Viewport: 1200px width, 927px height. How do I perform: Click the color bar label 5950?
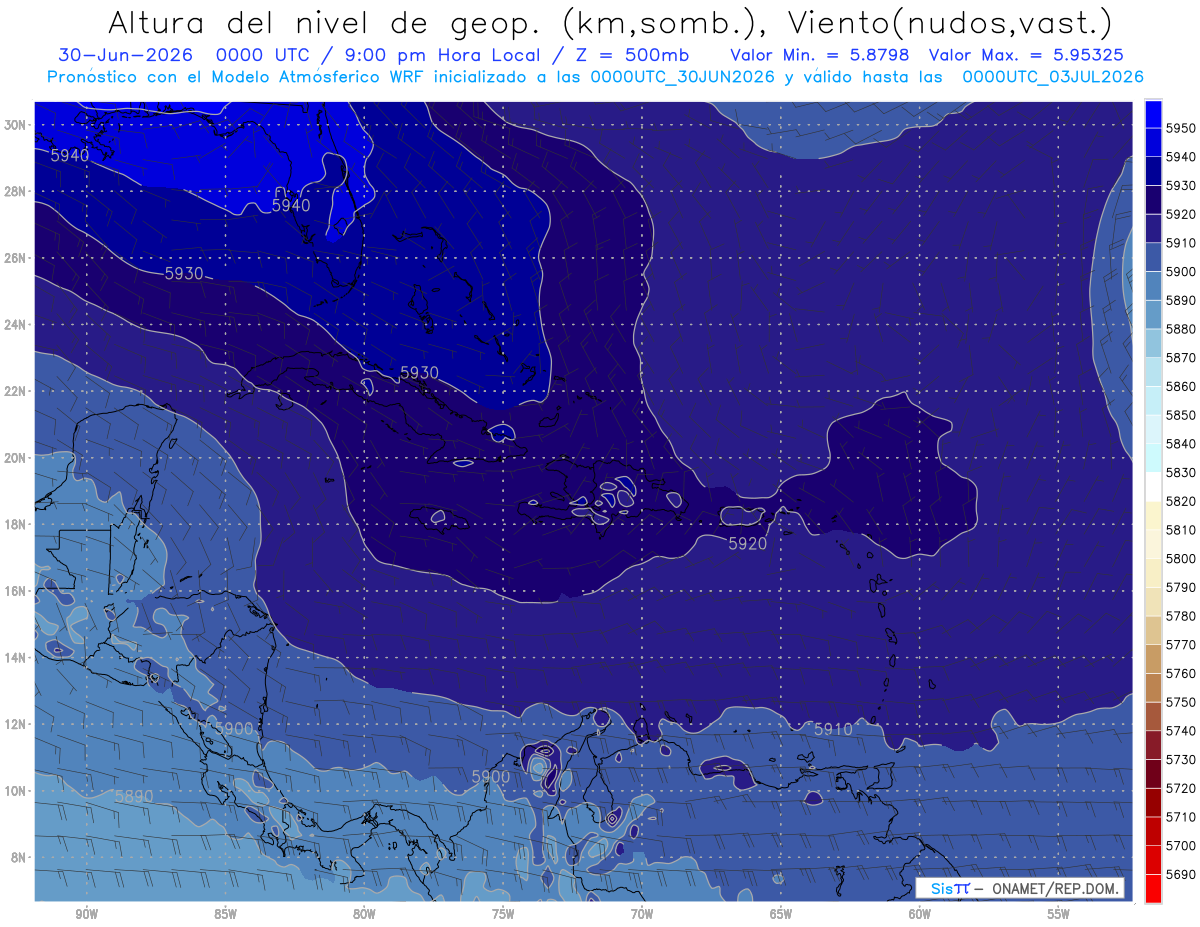1181,128
